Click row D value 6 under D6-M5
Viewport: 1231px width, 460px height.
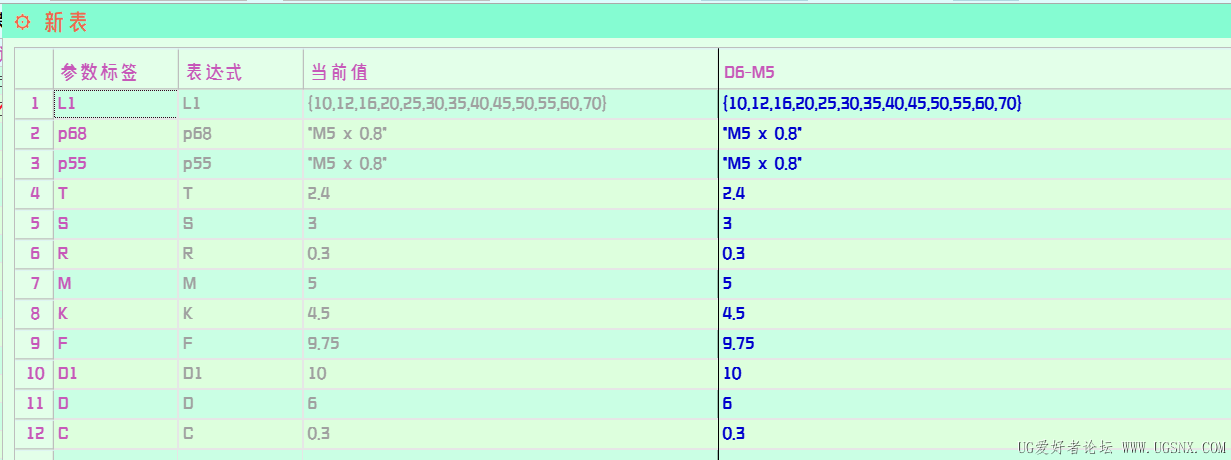pos(975,404)
